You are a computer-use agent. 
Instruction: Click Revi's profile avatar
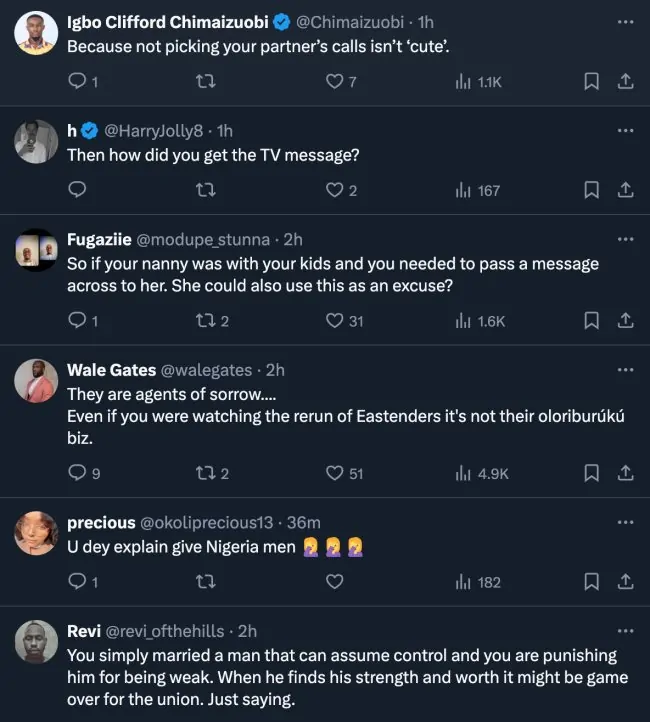(35, 642)
